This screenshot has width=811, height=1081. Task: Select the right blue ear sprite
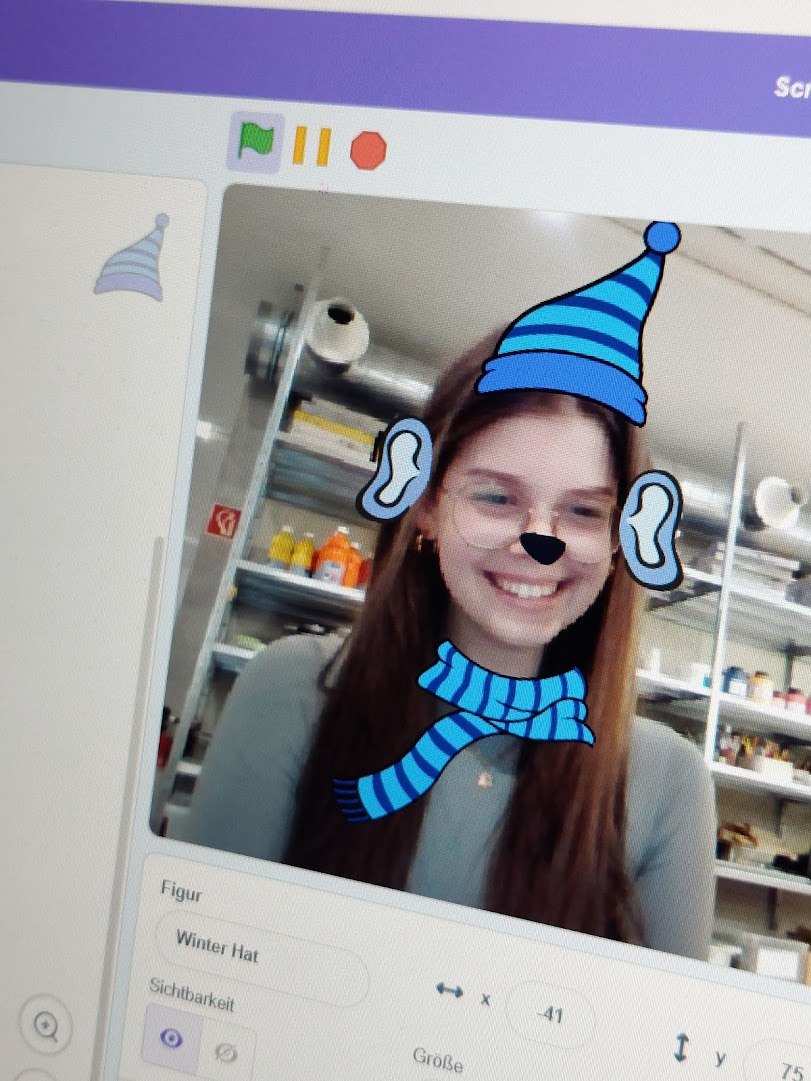click(651, 528)
